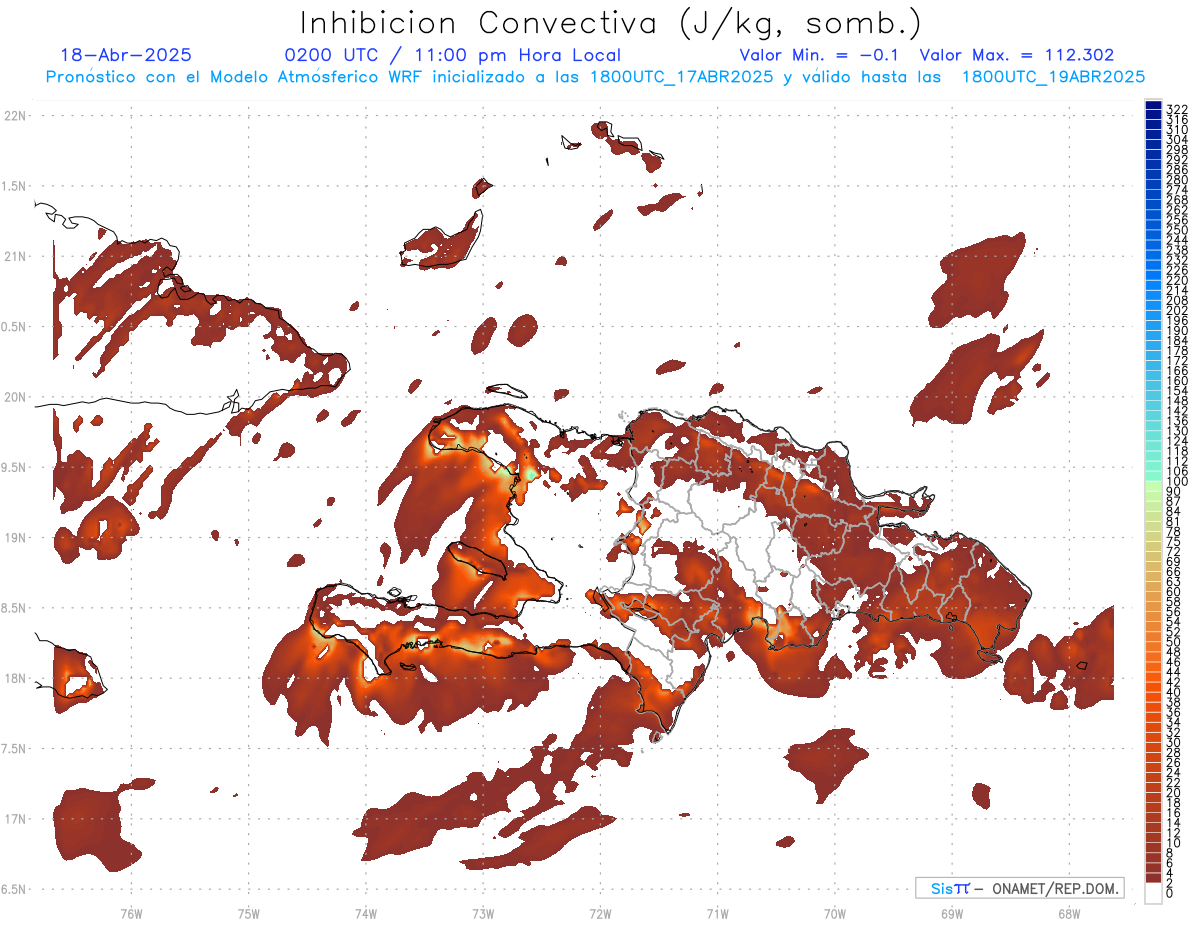The height and width of the screenshot is (927, 1200).
Task: Click the '0' color bar value
Action: pyautogui.click(x=1169, y=893)
